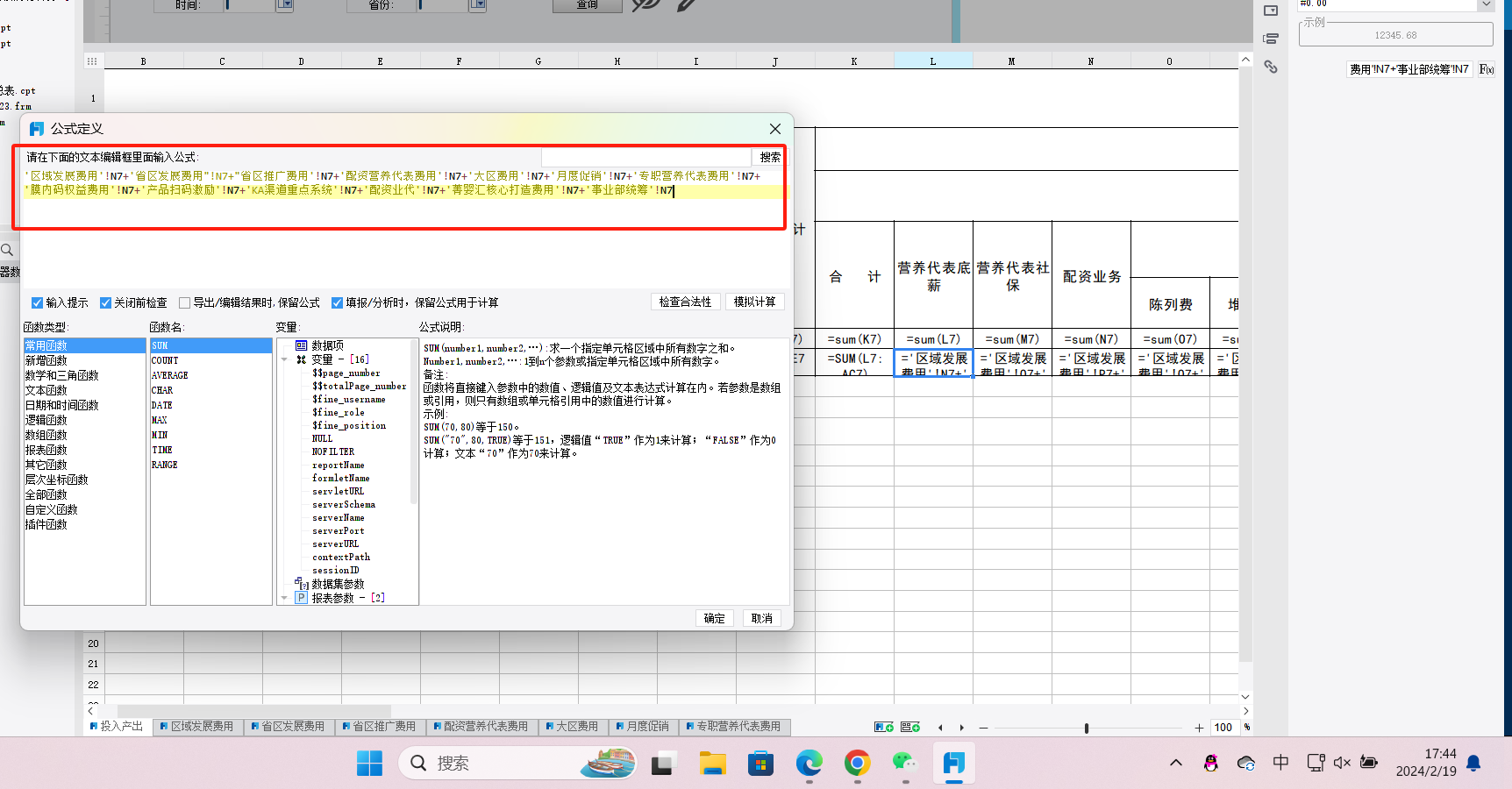
Task: Click the zoom in plus icon
Action: [x=1199, y=728]
